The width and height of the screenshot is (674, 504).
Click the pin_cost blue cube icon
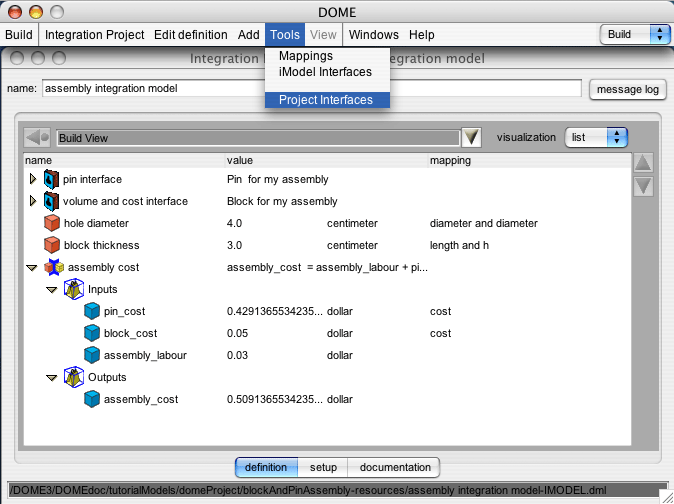[x=92, y=311]
